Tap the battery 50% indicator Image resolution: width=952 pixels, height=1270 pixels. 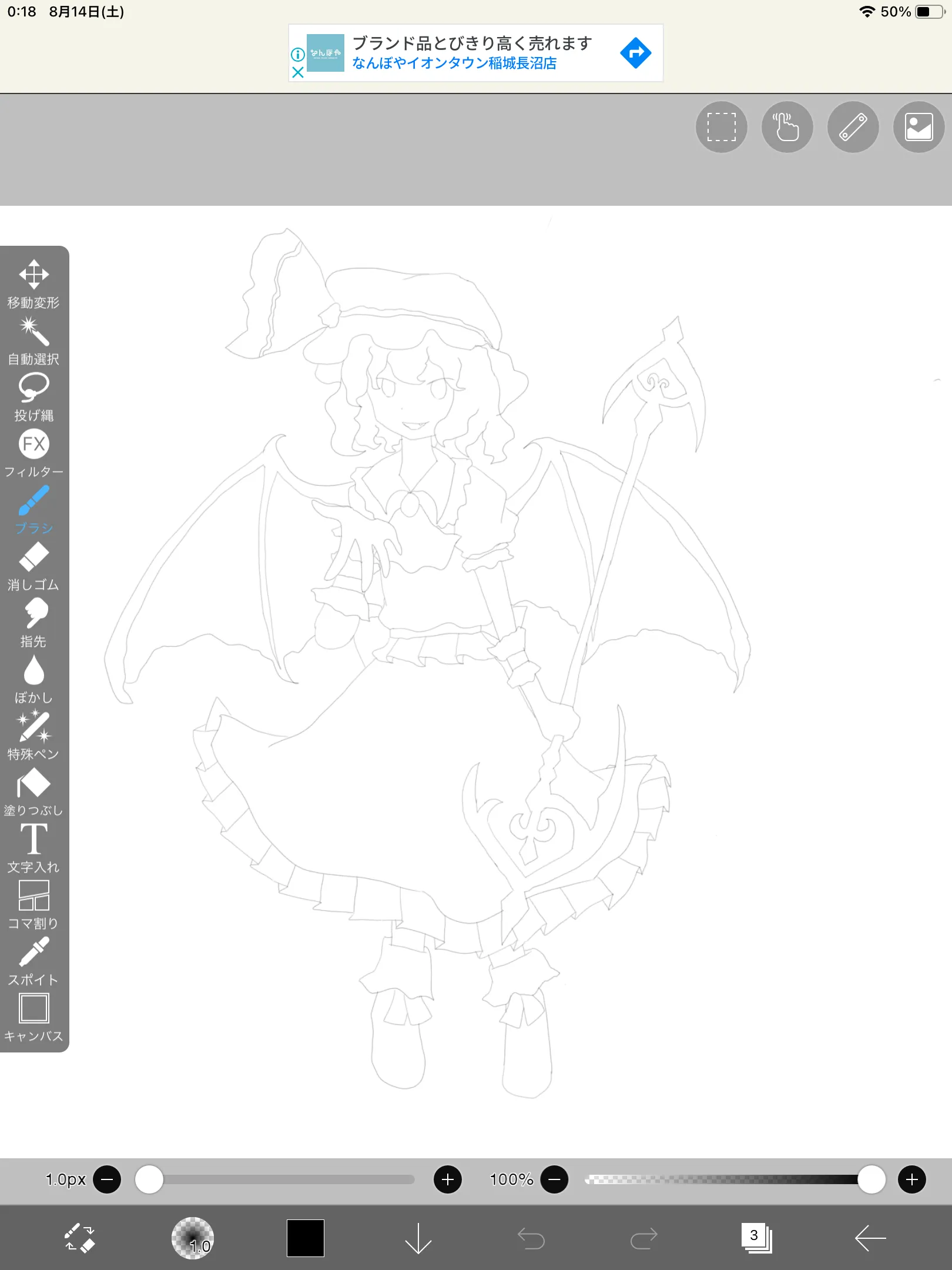[913, 12]
